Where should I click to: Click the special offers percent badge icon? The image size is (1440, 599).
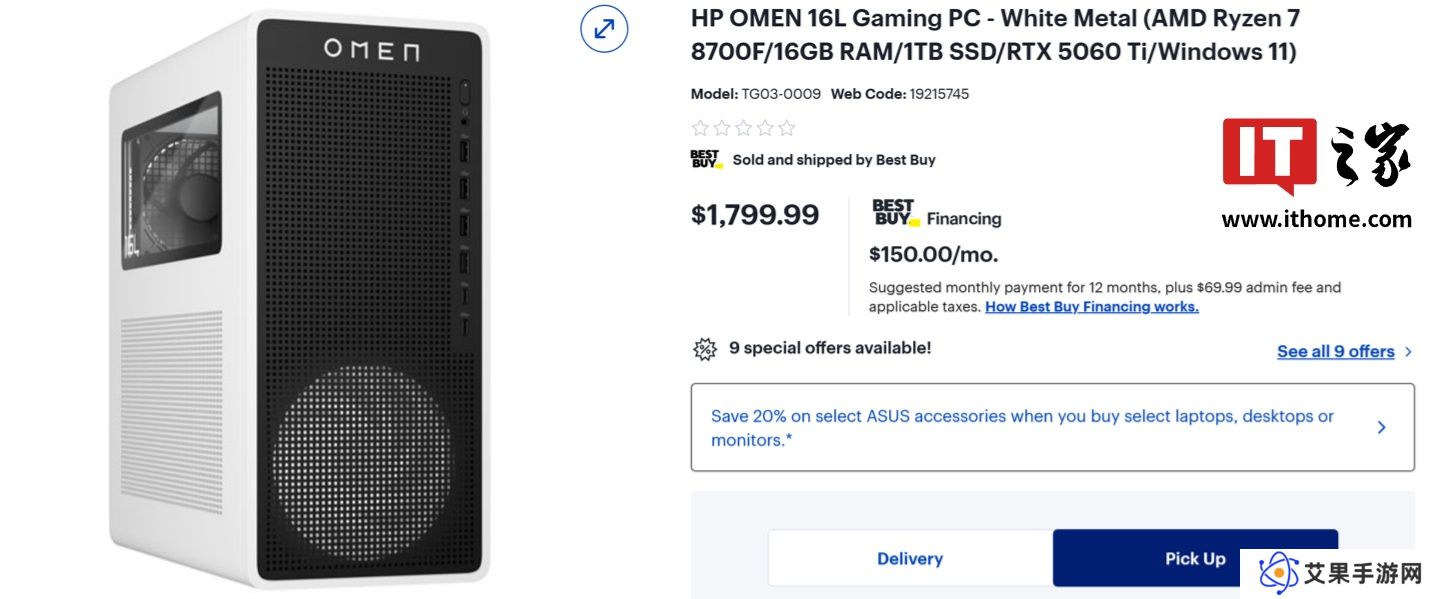[705, 349]
